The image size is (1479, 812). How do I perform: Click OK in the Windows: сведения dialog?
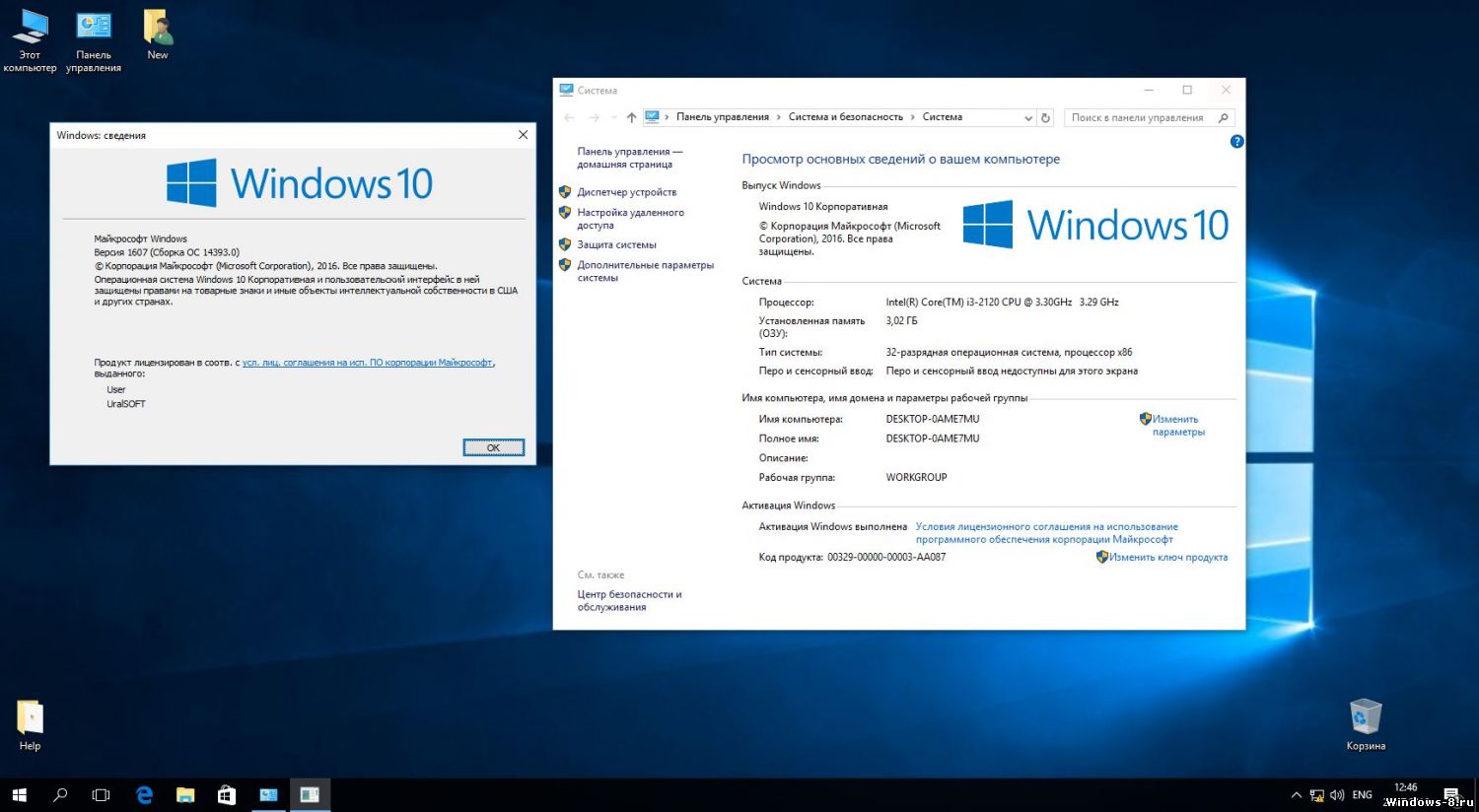click(493, 447)
